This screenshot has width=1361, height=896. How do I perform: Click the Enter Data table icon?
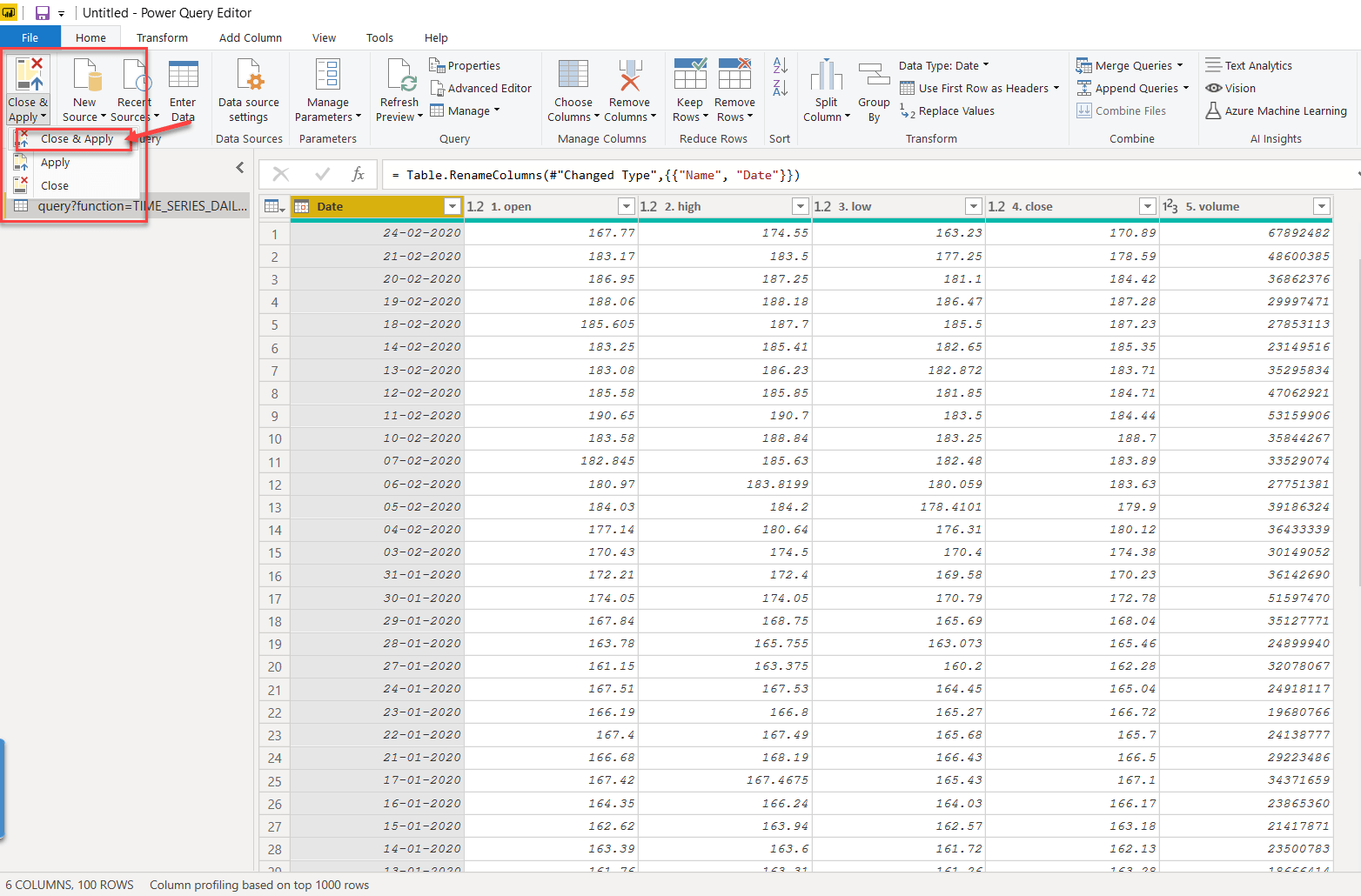point(183,75)
